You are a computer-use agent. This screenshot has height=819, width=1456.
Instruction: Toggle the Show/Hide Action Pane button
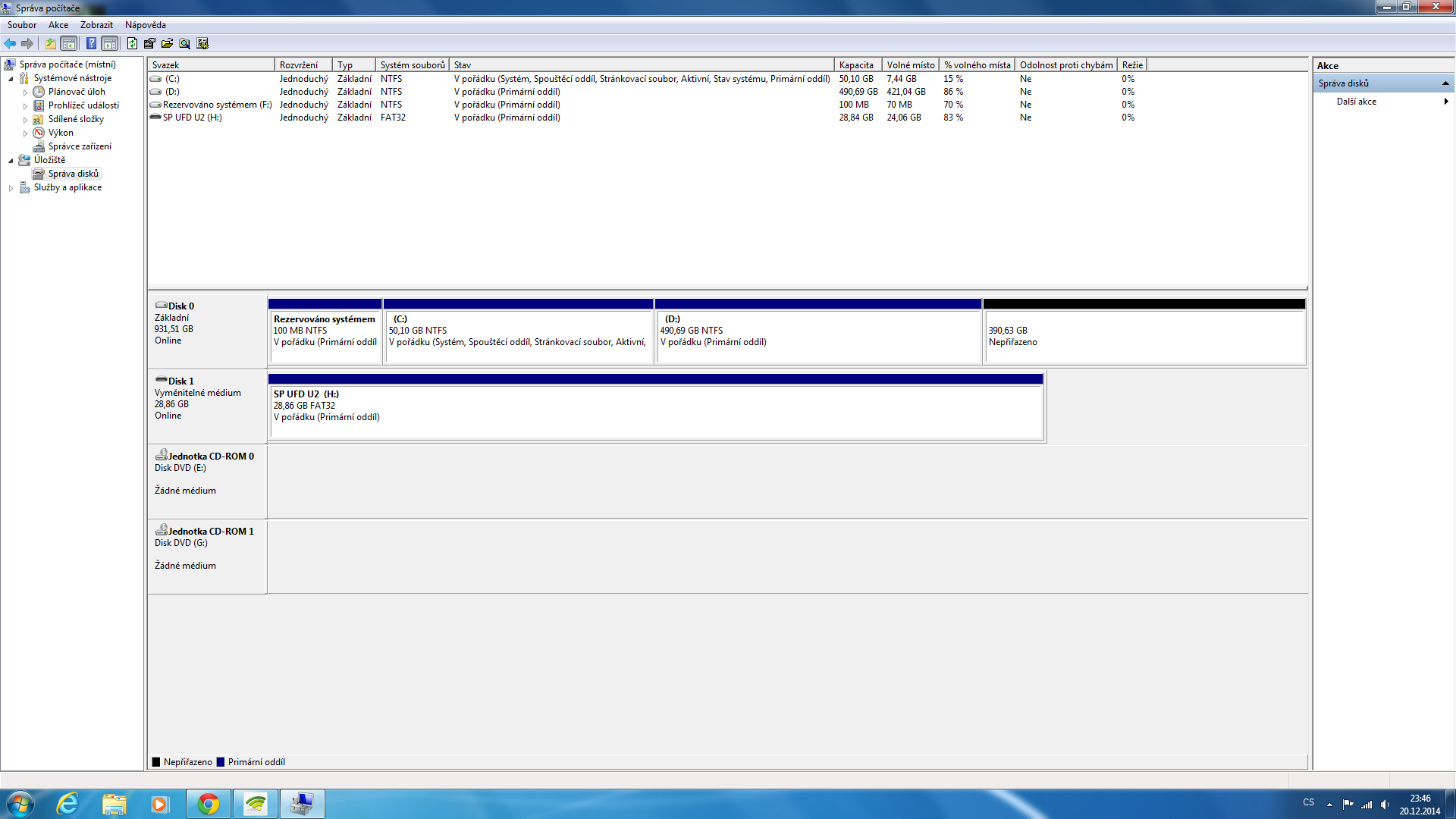pyautogui.click(x=110, y=43)
